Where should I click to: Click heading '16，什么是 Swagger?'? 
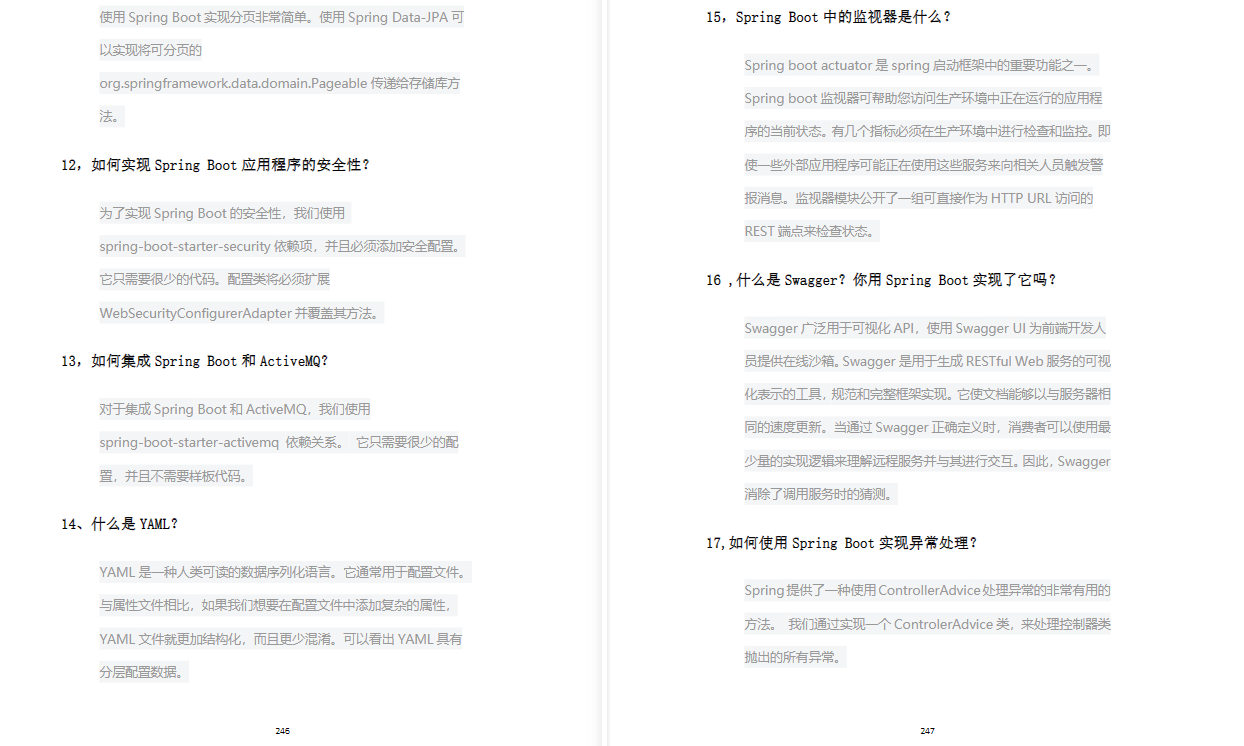[777, 280]
